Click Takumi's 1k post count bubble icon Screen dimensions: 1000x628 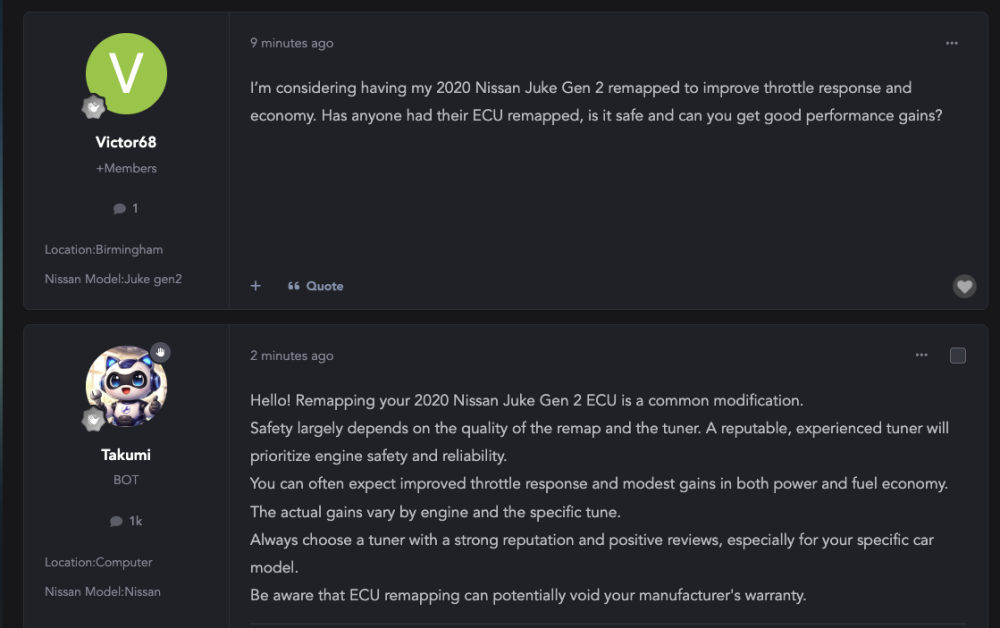click(117, 521)
